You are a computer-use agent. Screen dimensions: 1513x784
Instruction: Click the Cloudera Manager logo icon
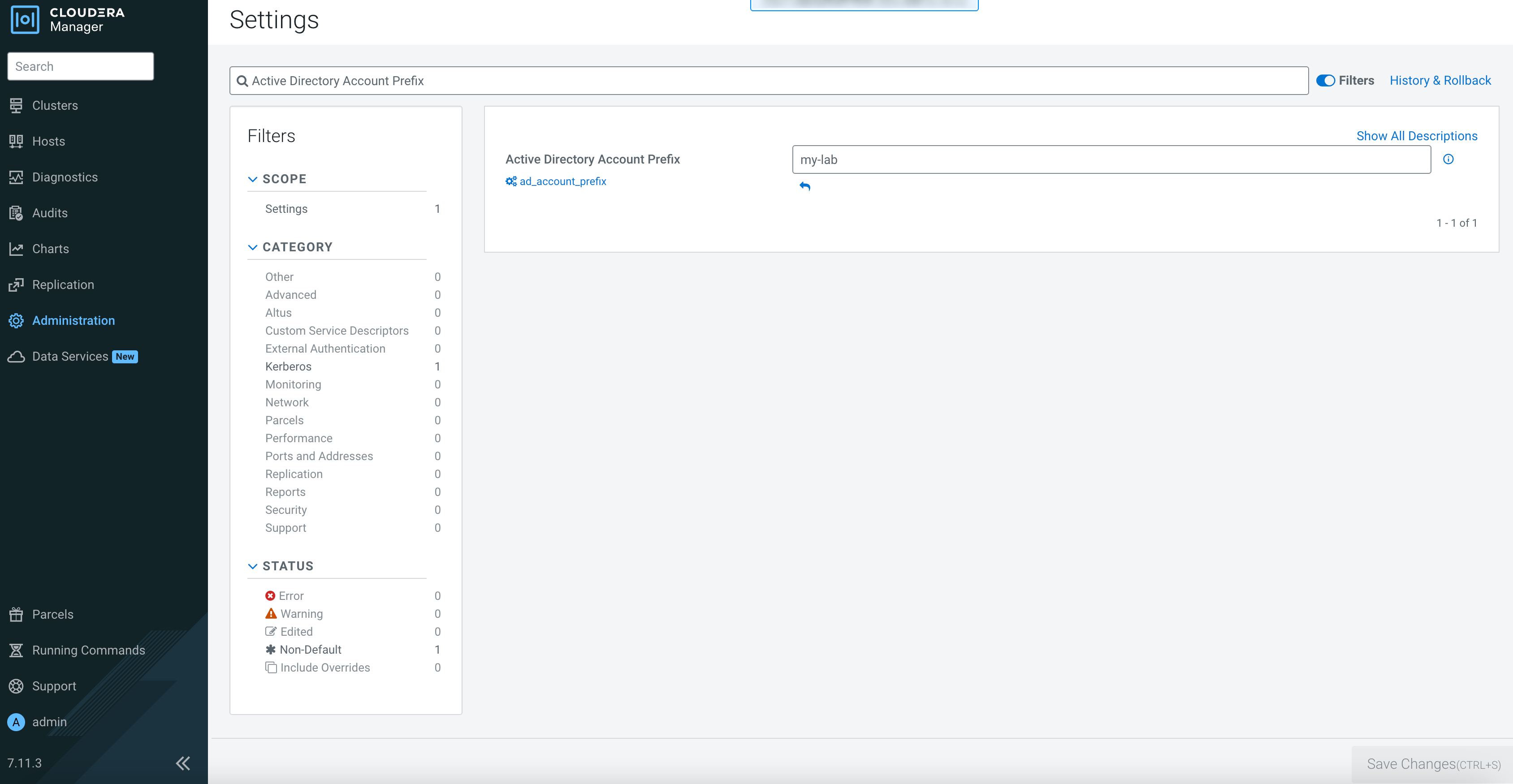click(x=25, y=19)
